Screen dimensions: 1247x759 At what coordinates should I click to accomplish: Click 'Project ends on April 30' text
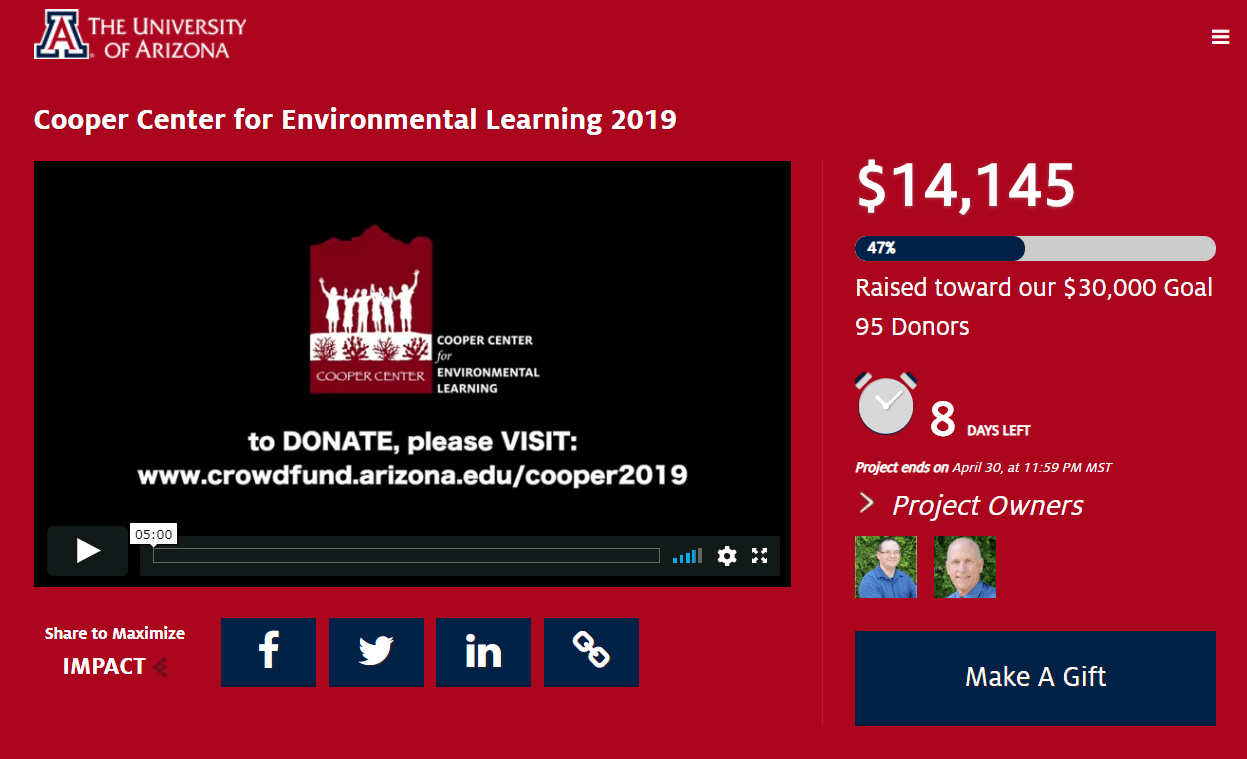tap(983, 467)
